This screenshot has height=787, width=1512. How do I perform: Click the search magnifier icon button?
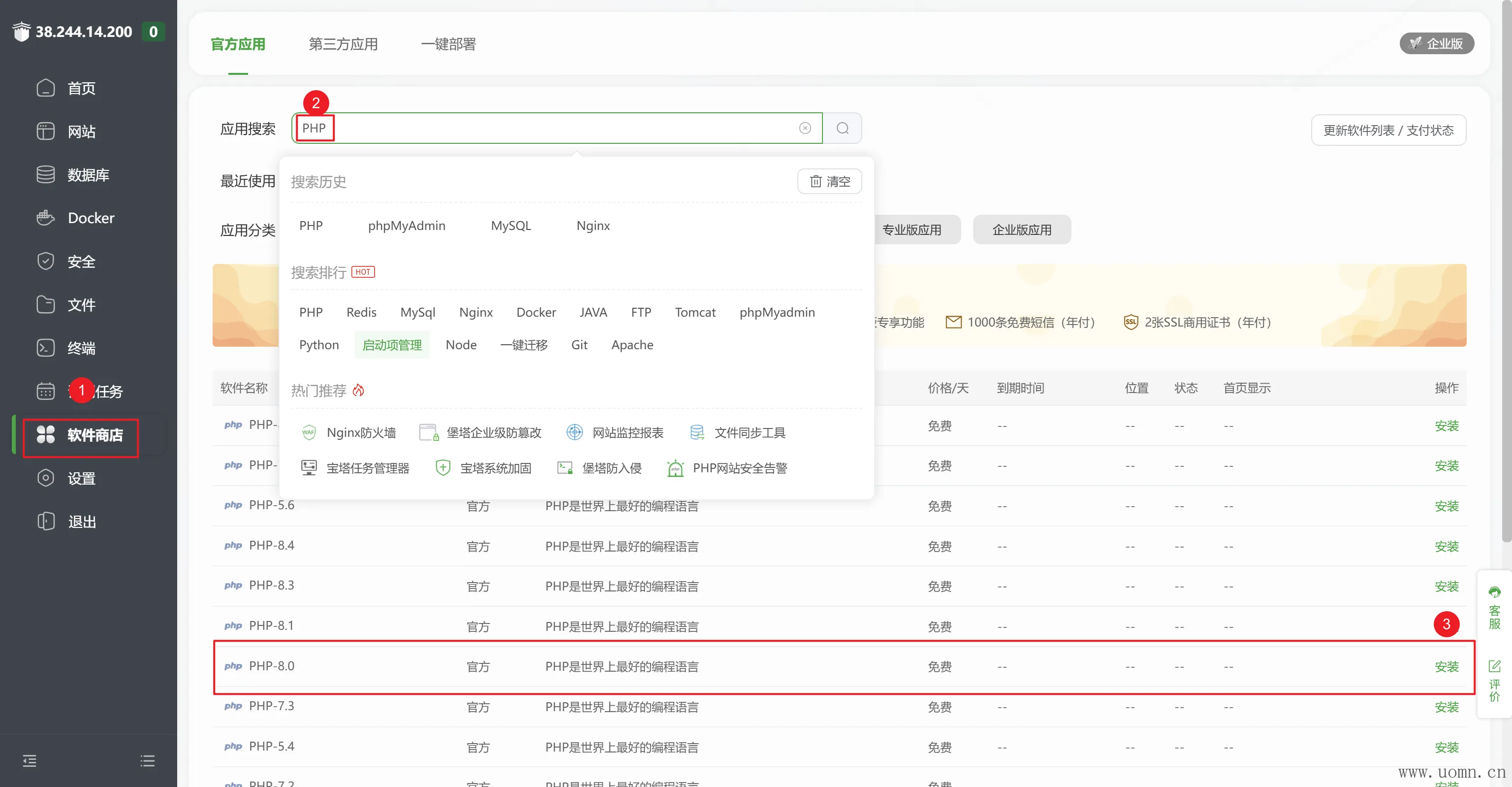coord(842,128)
